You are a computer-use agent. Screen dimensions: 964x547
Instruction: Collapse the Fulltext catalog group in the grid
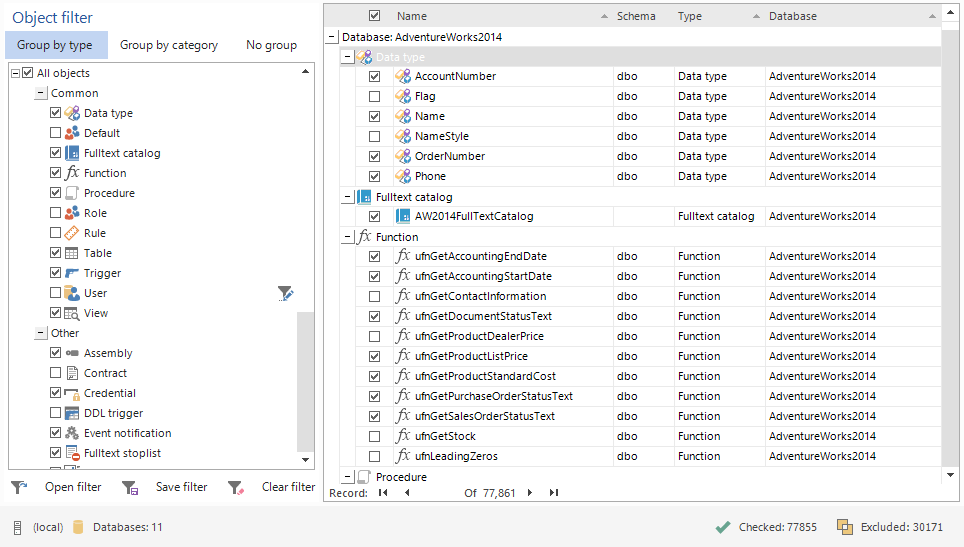tap(347, 197)
